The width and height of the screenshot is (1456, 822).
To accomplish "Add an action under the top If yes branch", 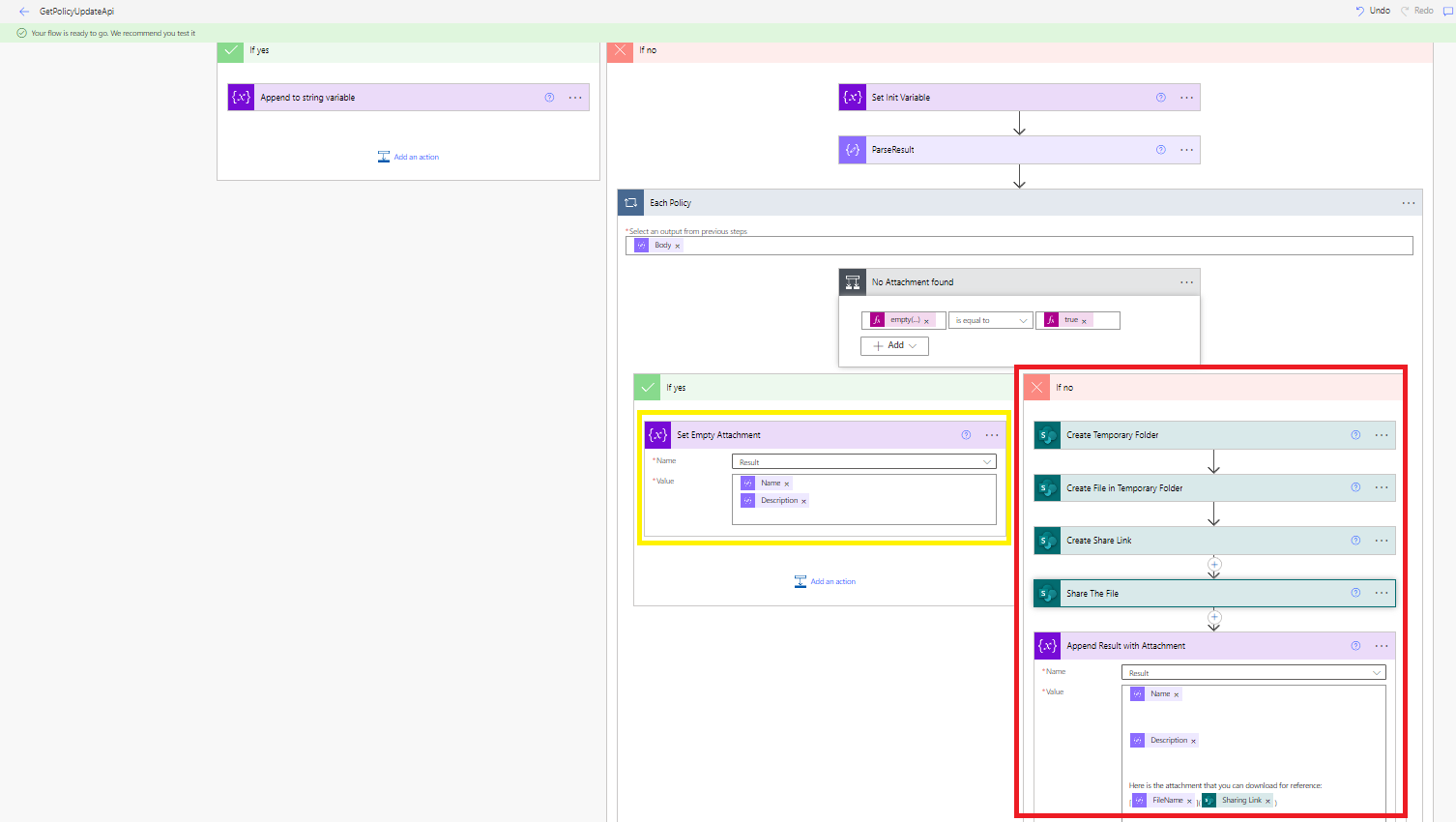I will pyautogui.click(x=408, y=157).
